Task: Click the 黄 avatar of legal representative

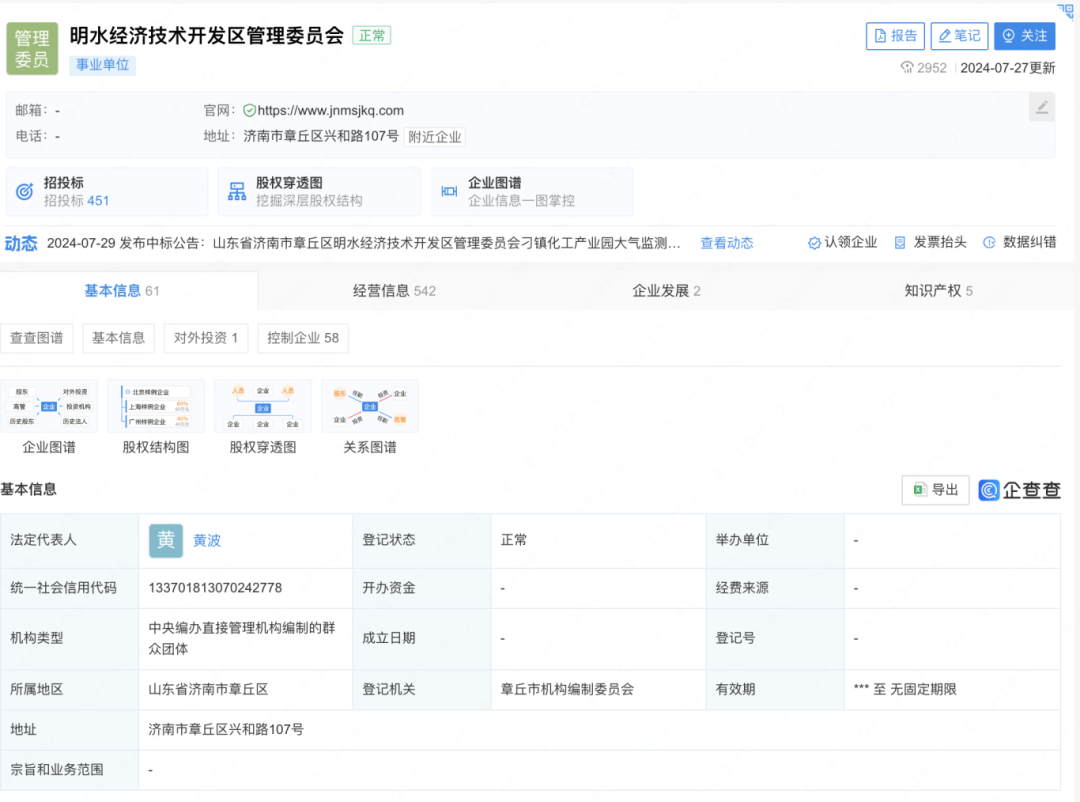Action: click(166, 540)
